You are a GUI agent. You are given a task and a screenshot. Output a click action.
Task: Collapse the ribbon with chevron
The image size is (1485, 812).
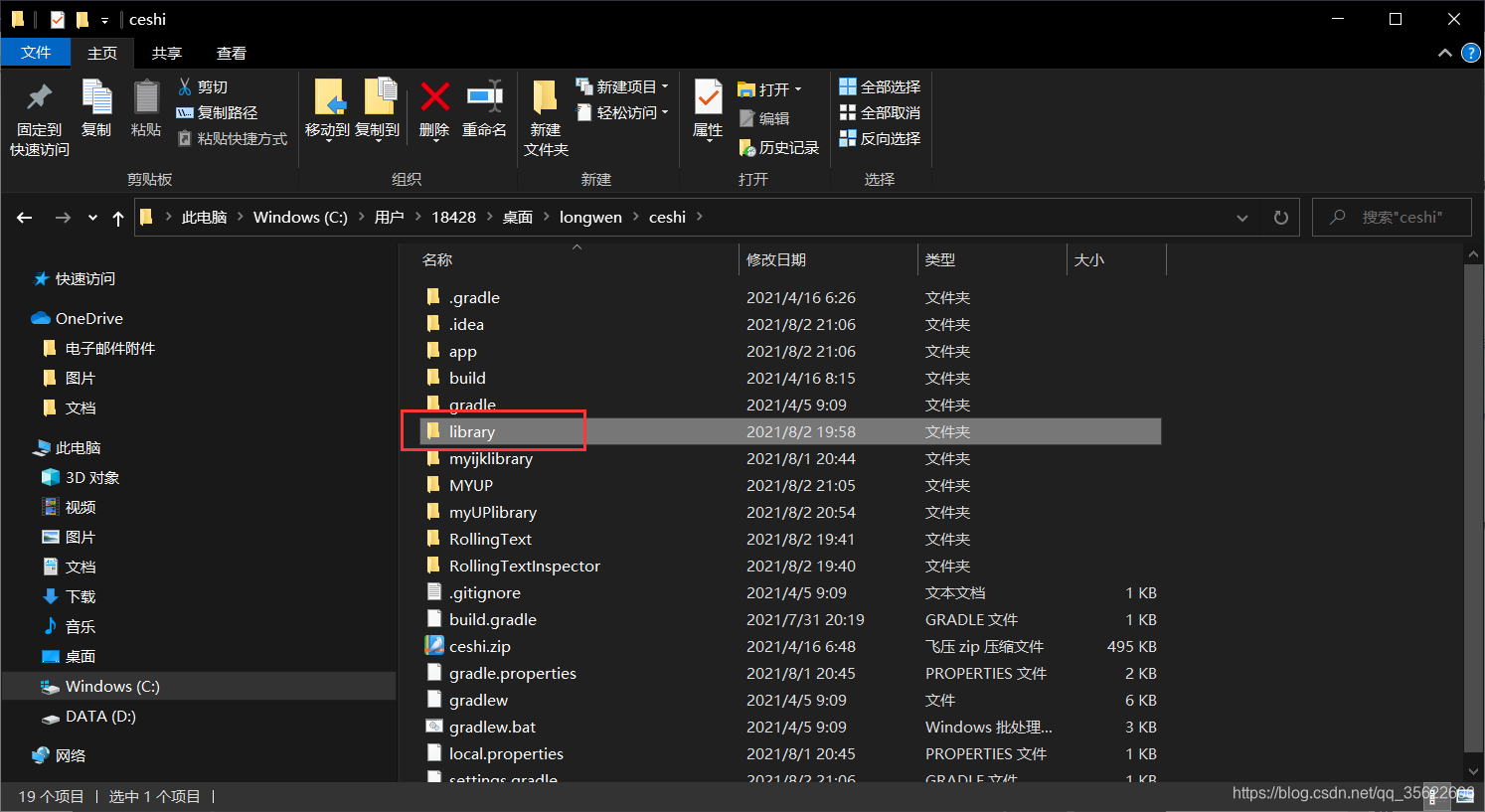tap(1445, 53)
